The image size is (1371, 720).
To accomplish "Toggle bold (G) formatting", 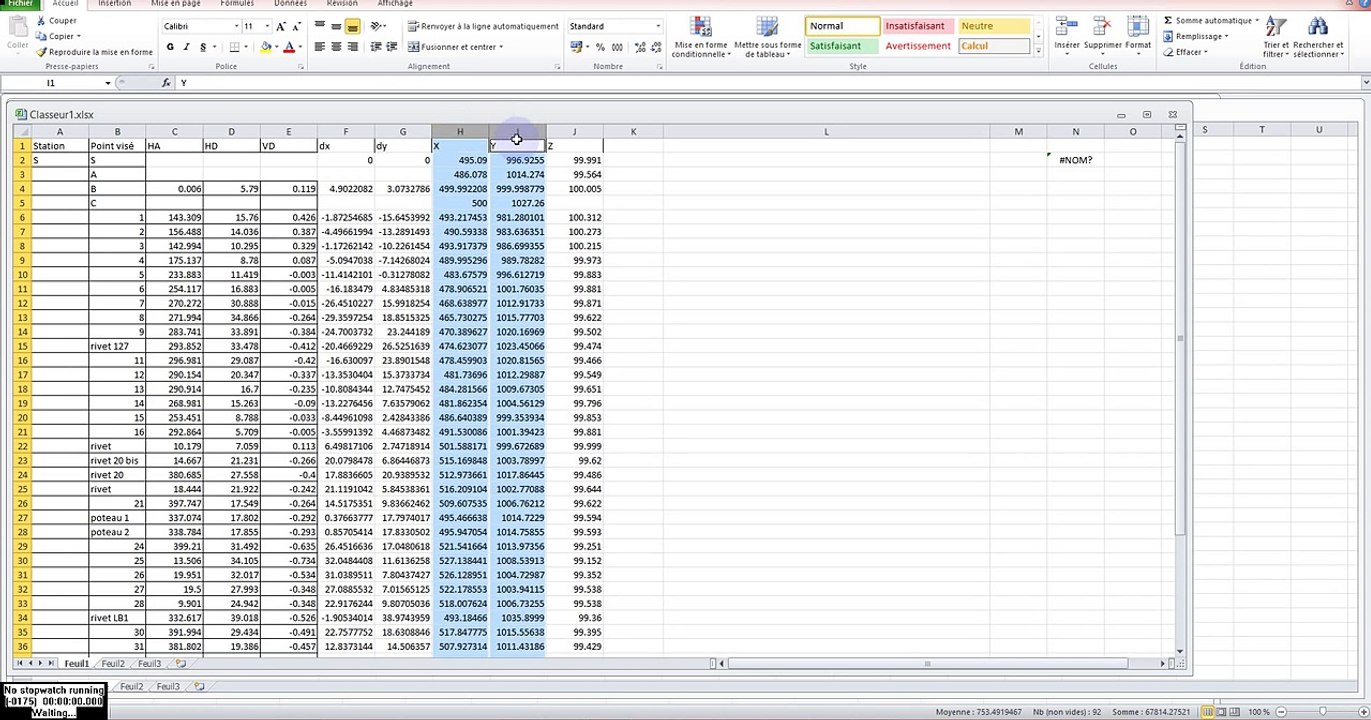I will coord(170,47).
